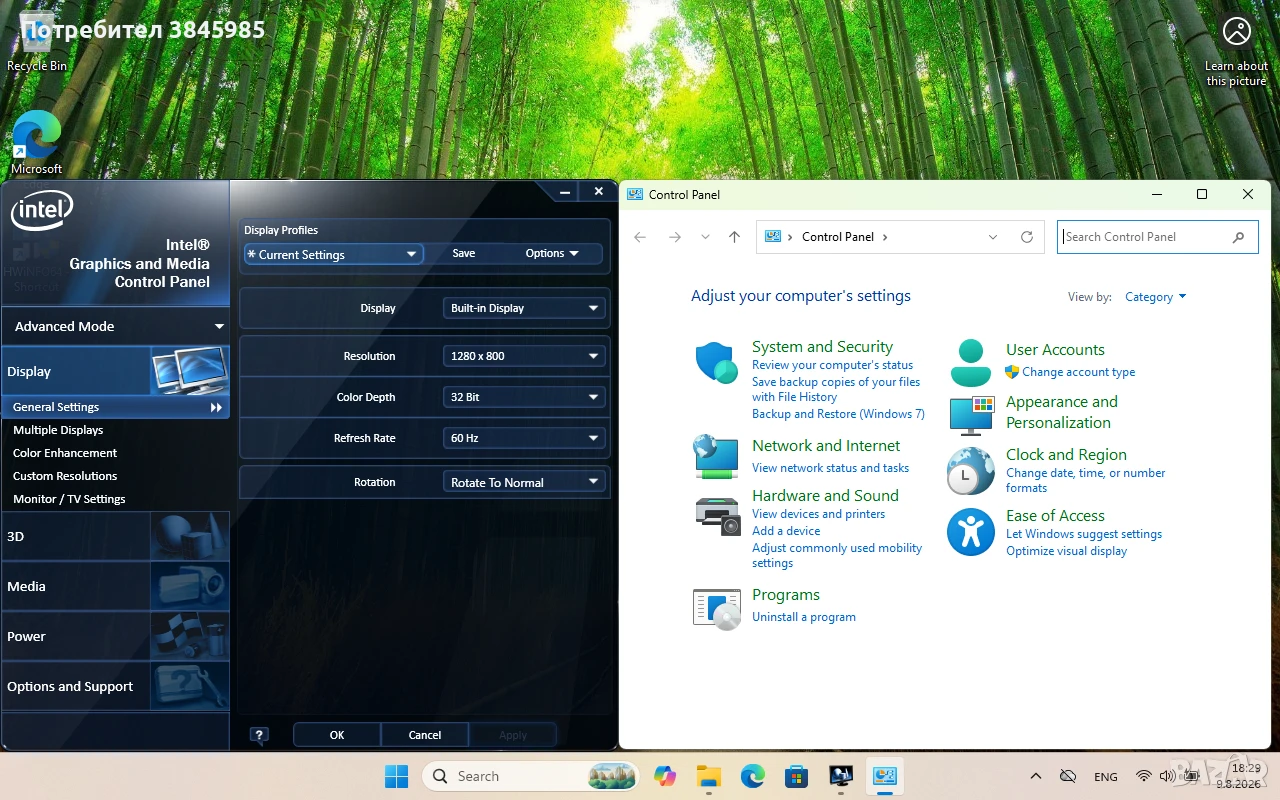Open Optimize visual display link
The height and width of the screenshot is (800, 1280).
1066,551
